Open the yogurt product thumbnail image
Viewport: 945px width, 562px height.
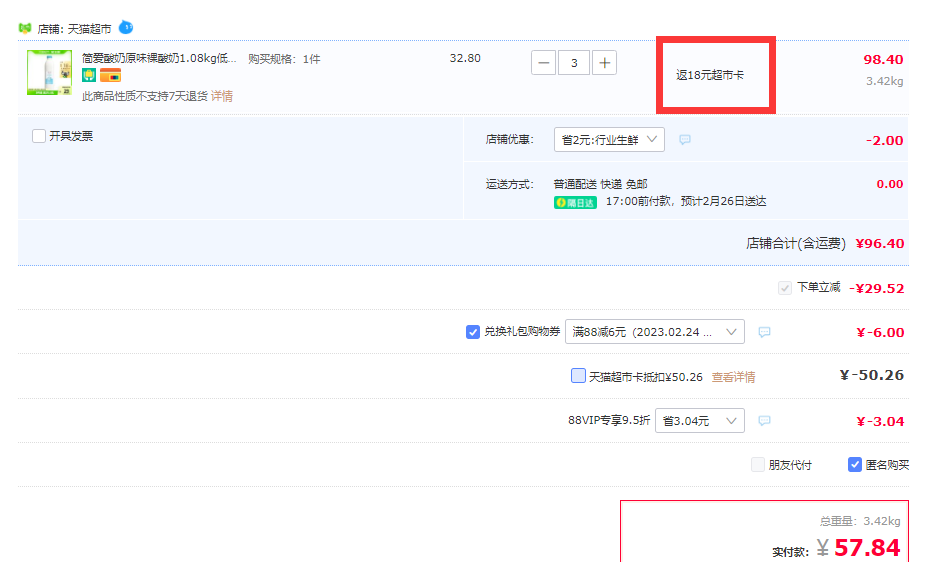[49, 72]
